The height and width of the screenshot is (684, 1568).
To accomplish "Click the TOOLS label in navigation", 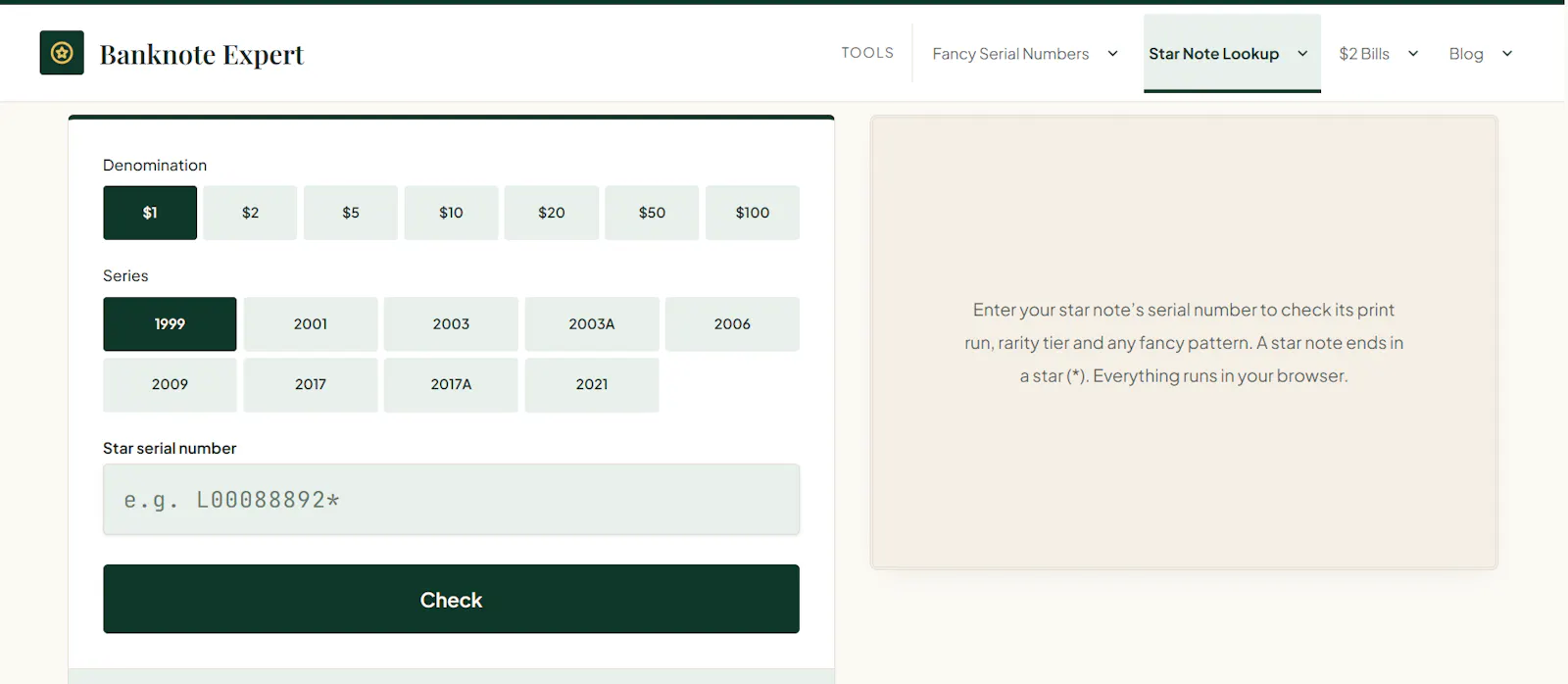I will point(867,53).
